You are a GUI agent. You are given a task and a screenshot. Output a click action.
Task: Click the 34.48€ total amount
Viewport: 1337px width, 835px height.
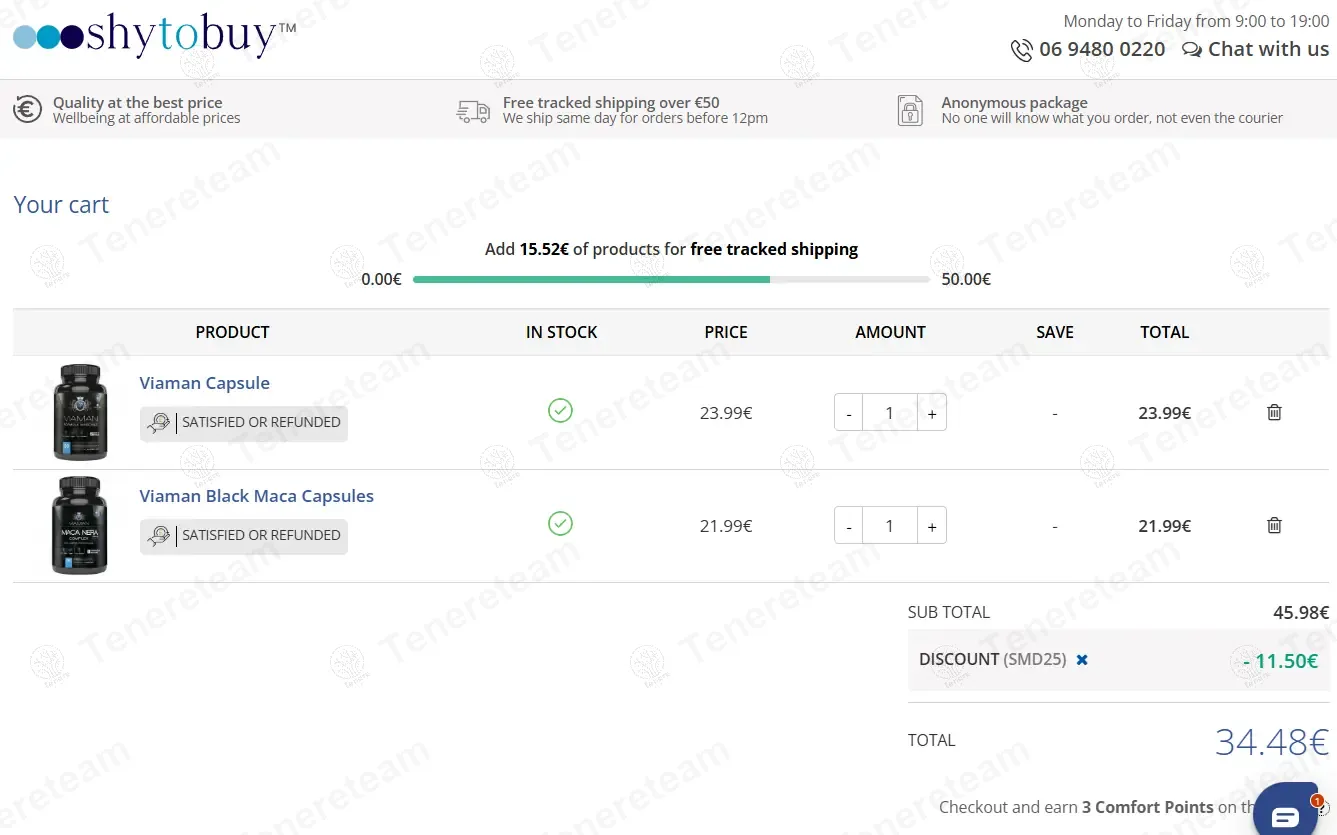(1272, 741)
